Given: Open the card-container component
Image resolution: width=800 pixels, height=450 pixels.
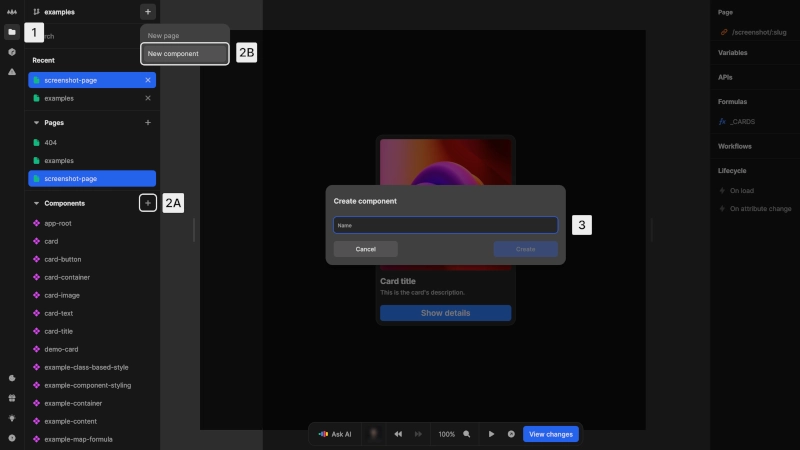Looking at the screenshot, I should point(92,277).
